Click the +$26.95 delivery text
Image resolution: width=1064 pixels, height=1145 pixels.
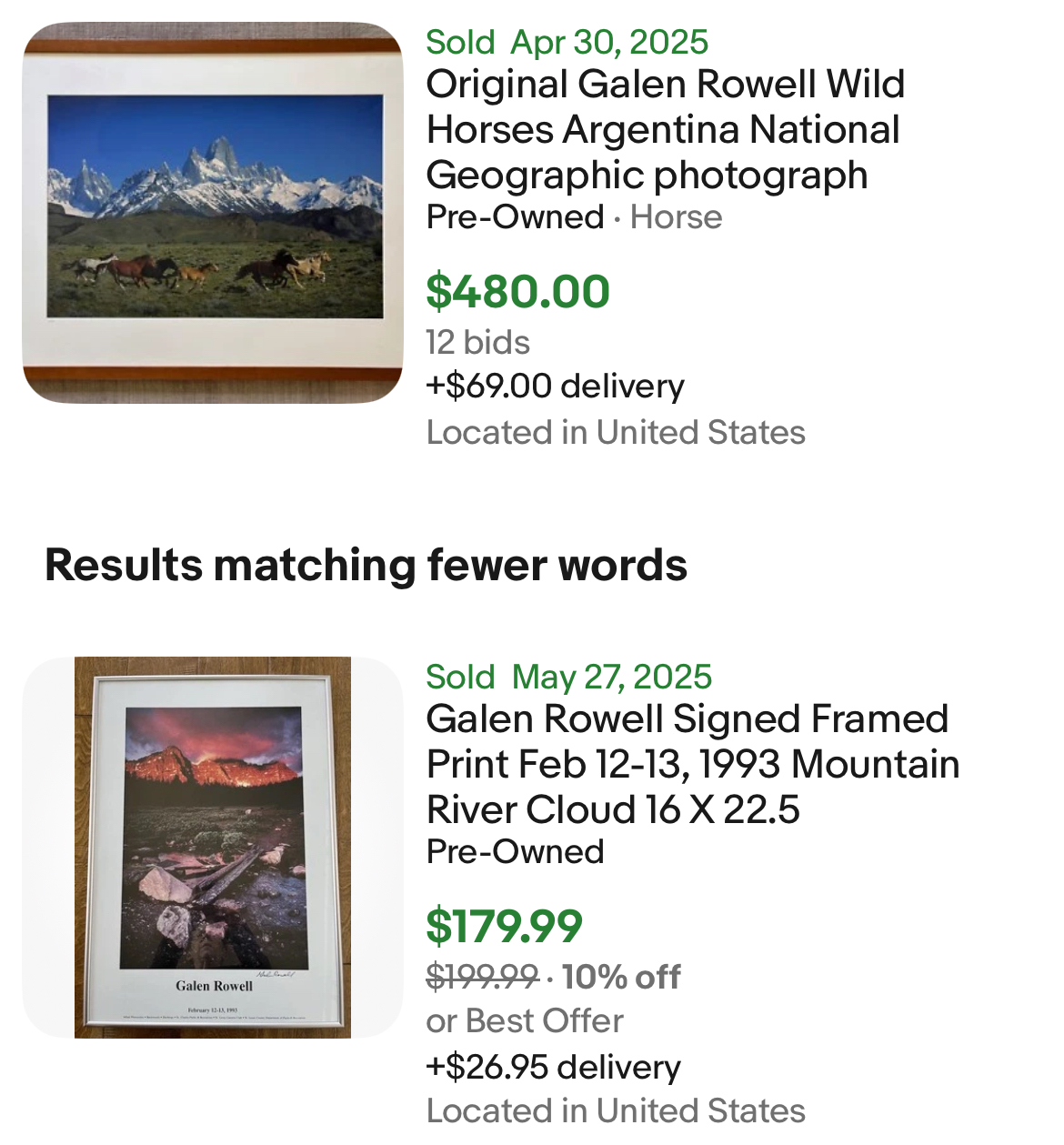(x=553, y=1067)
